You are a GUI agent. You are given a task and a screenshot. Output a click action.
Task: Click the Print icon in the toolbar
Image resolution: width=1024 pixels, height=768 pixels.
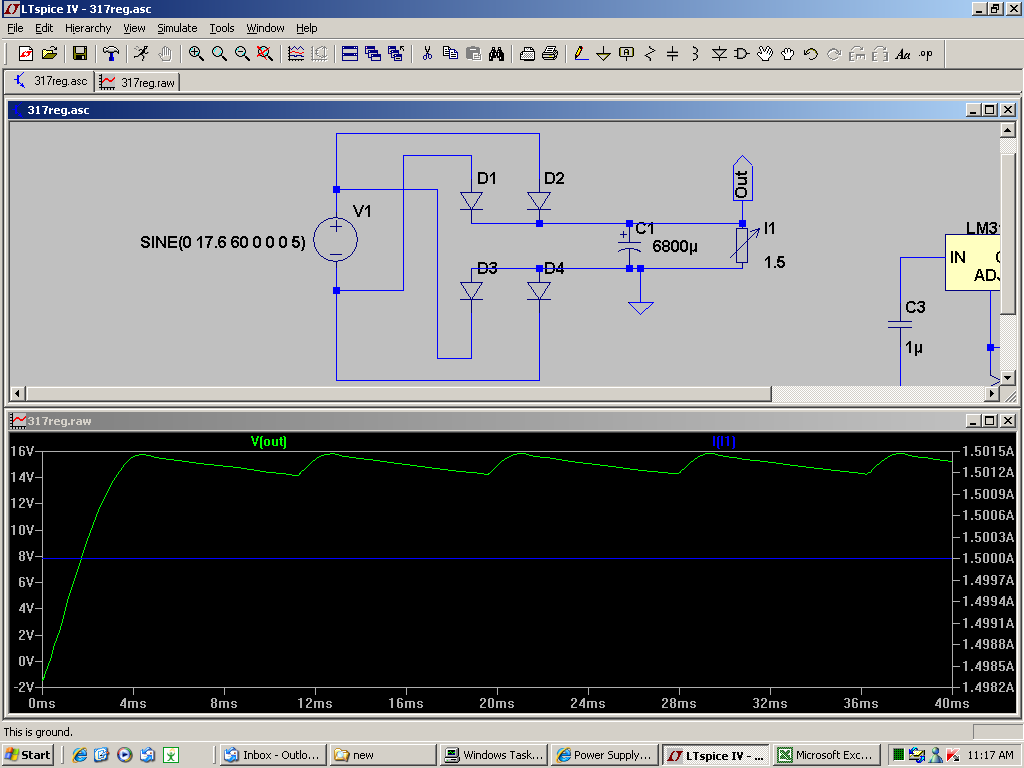pos(550,54)
